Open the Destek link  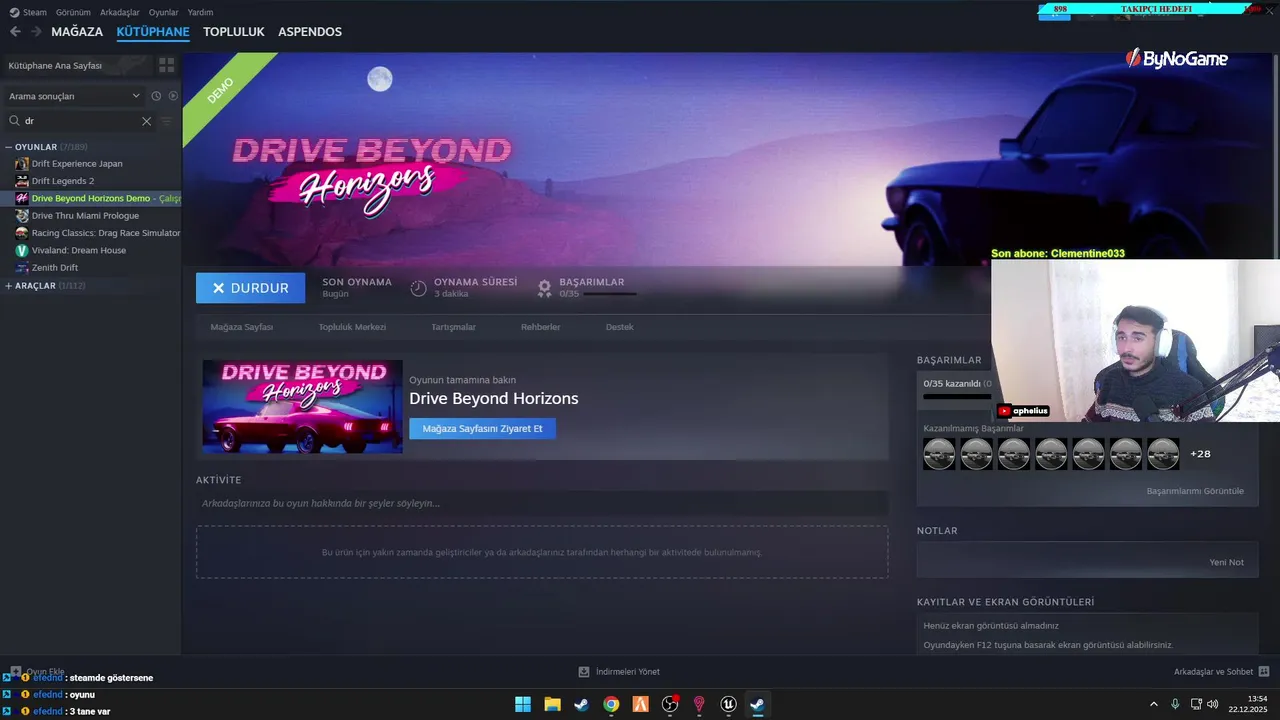(x=619, y=327)
